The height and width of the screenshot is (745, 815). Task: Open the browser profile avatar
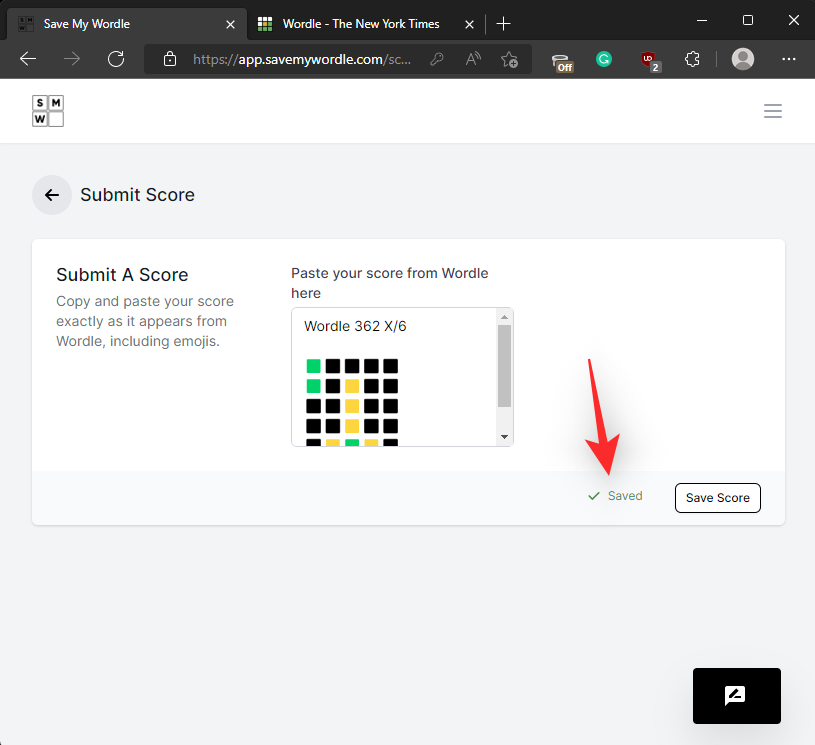click(743, 59)
